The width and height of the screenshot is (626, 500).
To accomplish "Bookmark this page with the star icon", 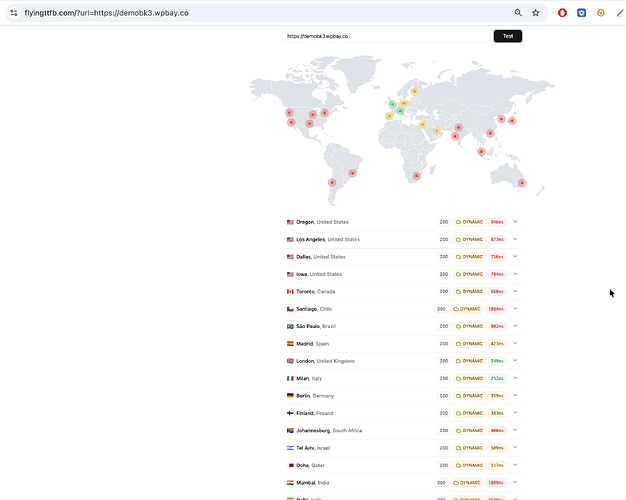I will point(536,13).
